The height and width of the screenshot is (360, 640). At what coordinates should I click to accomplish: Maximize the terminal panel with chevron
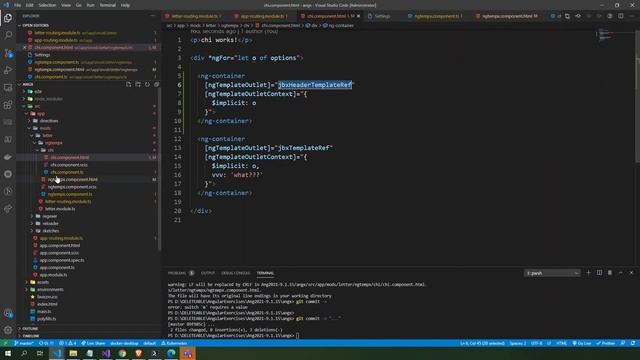620,273
